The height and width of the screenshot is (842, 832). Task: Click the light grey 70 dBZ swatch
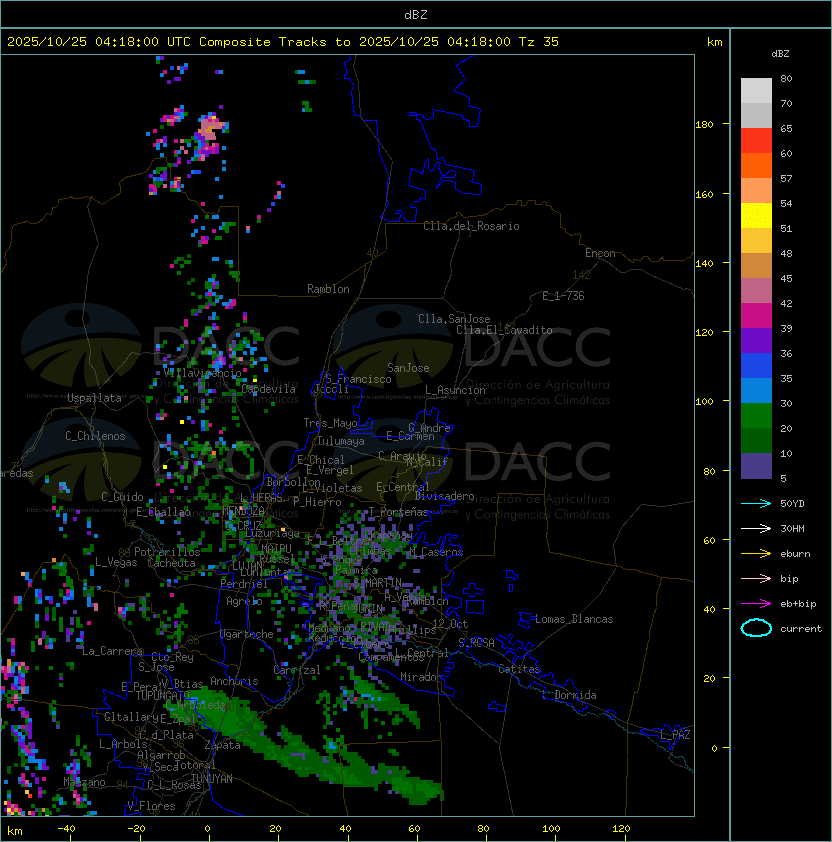(756, 91)
